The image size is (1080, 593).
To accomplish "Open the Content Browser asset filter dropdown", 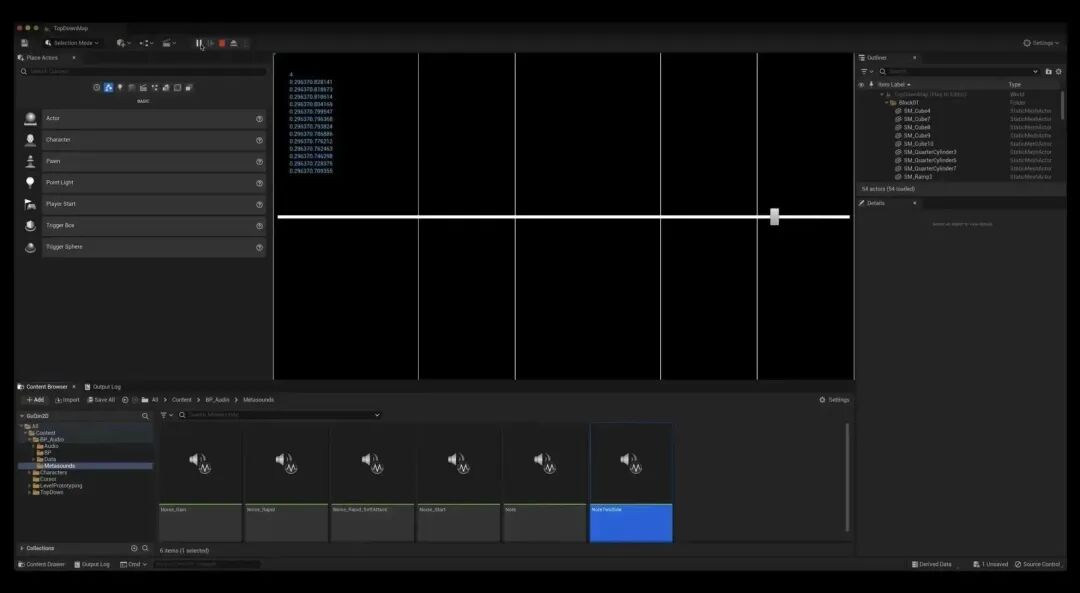I will tap(165, 415).
